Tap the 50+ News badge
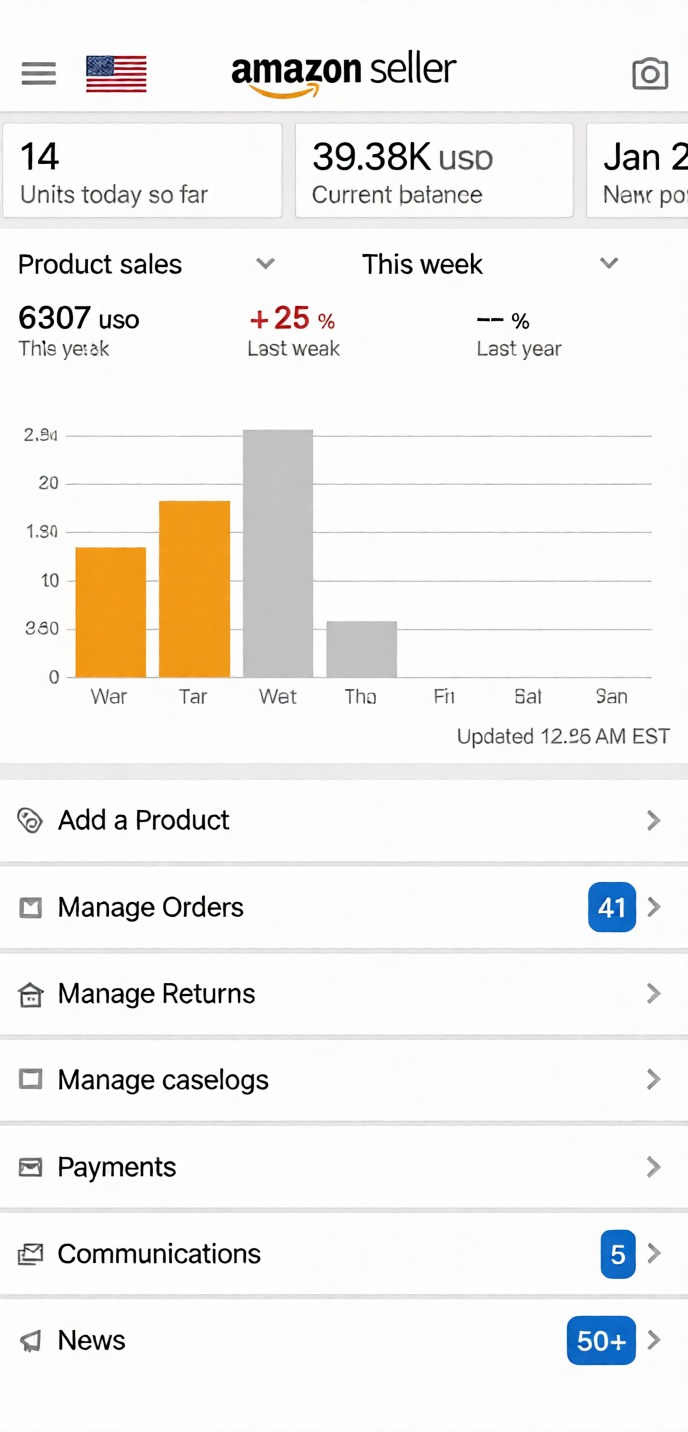Screen dimensions: 688x1432 tap(601, 1340)
